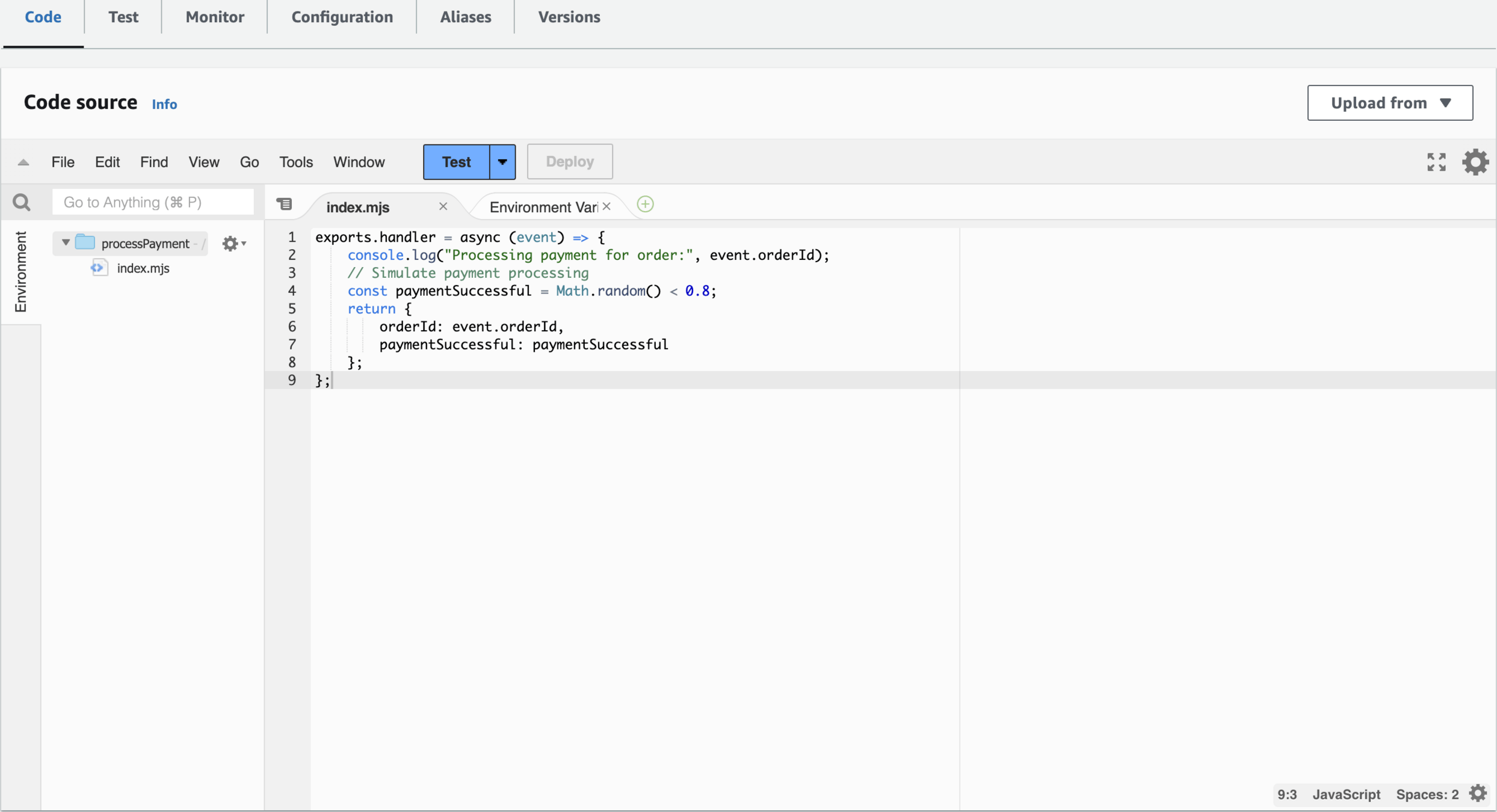Screen dimensions: 1497x812
Task: Click the search magnifier icon
Action: 22,203
